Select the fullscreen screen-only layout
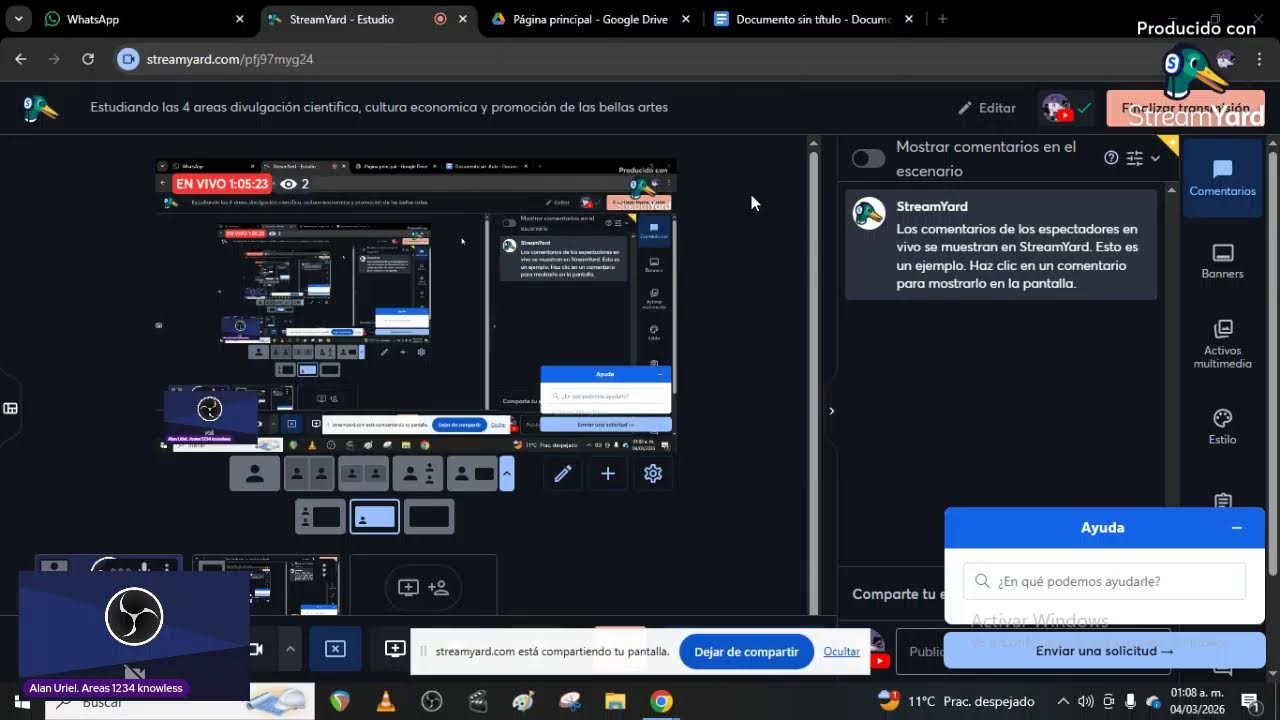This screenshot has height=720, width=1280. pos(428,517)
